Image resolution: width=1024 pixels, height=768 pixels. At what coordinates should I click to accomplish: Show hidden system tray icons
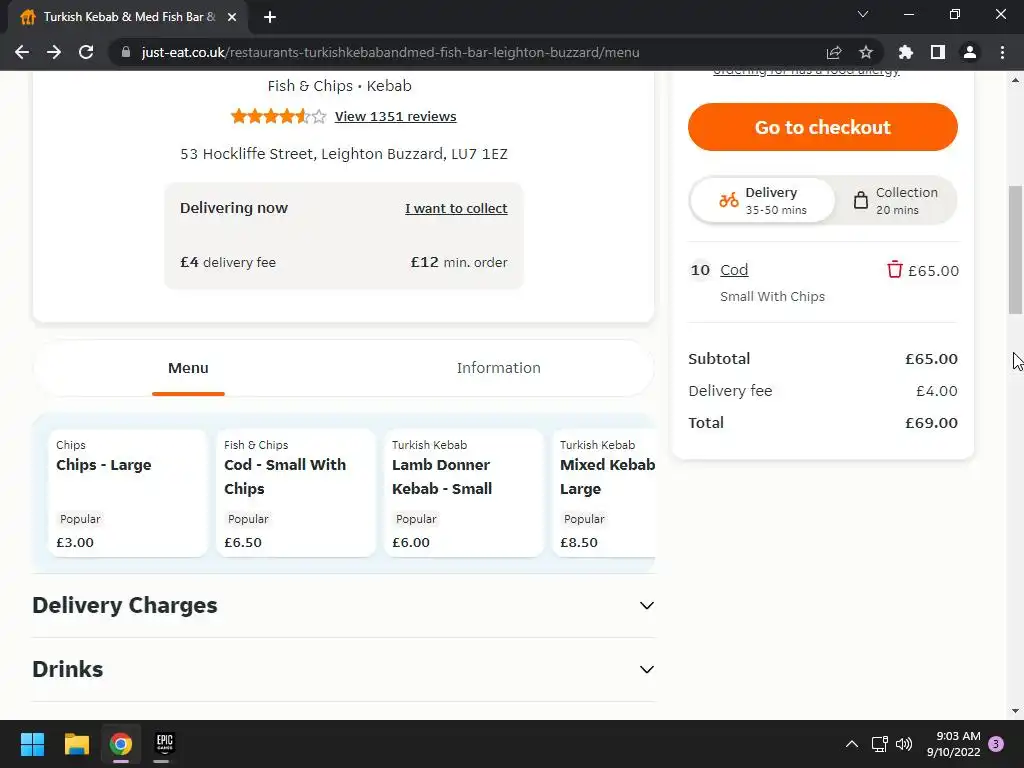click(x=852, y=744)
